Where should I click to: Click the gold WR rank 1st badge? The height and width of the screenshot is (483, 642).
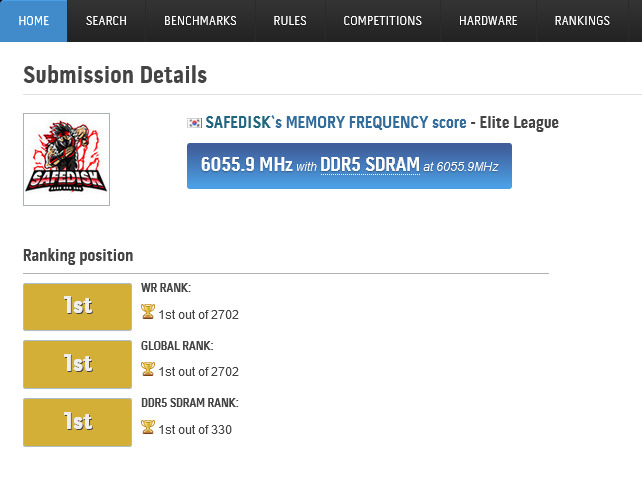77,307
